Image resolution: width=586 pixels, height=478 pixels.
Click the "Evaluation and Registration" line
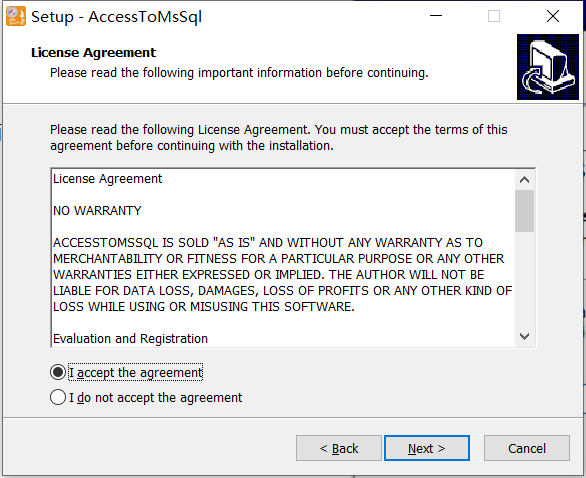click(x=130, y=339)
